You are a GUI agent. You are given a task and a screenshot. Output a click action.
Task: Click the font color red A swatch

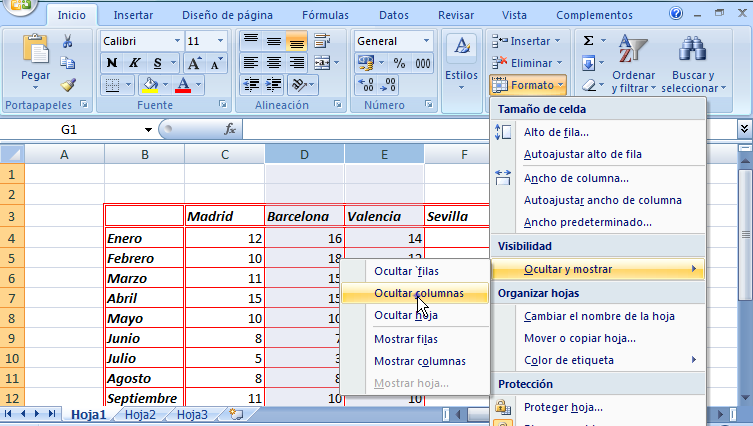point(183,85)
